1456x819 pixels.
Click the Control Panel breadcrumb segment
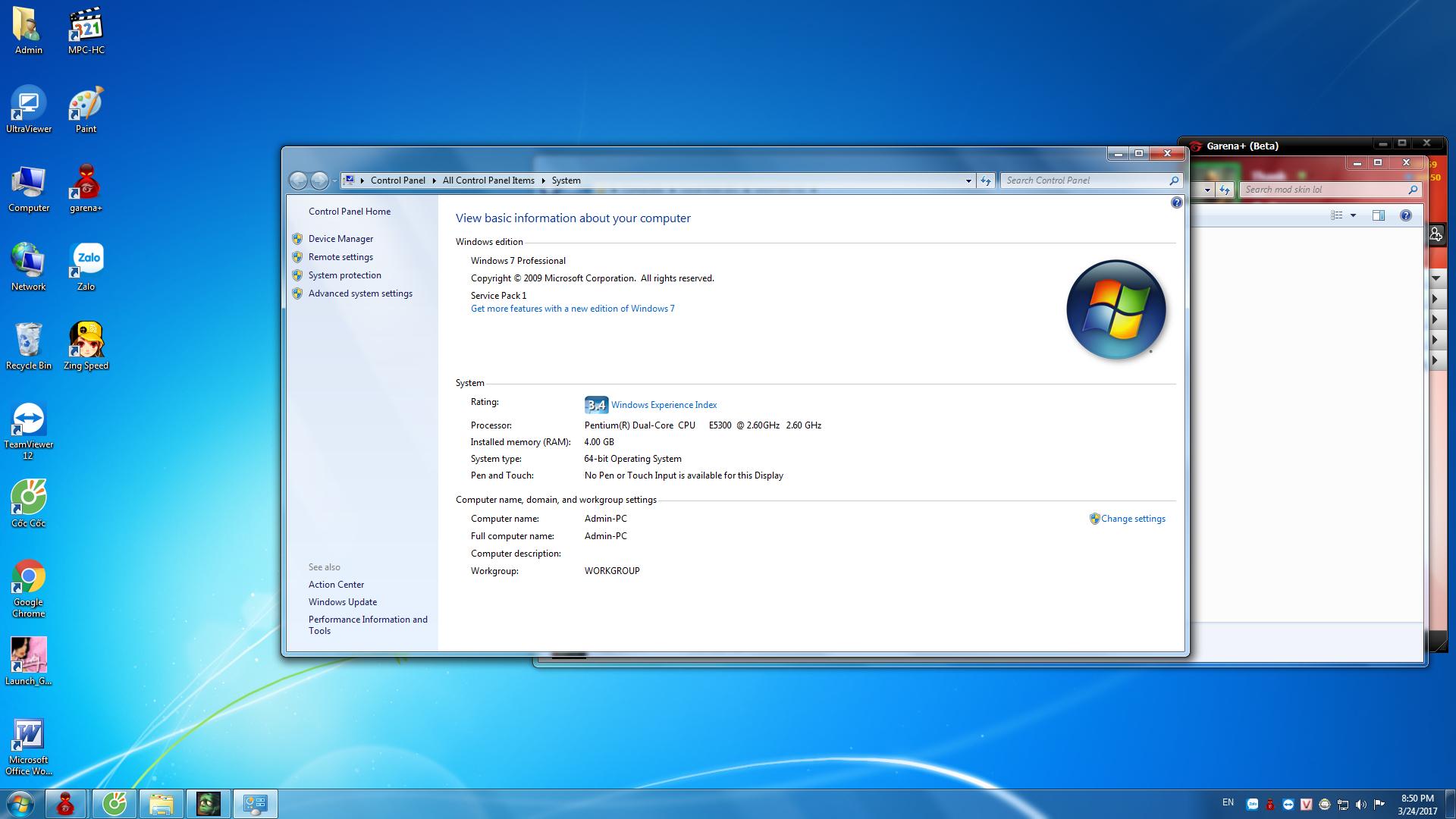[x=397, y=180]
